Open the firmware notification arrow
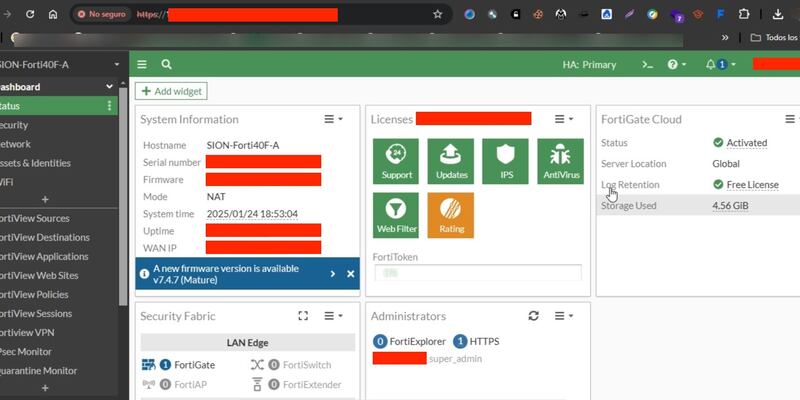The image size is (800, 400). (x=333, y=274)
